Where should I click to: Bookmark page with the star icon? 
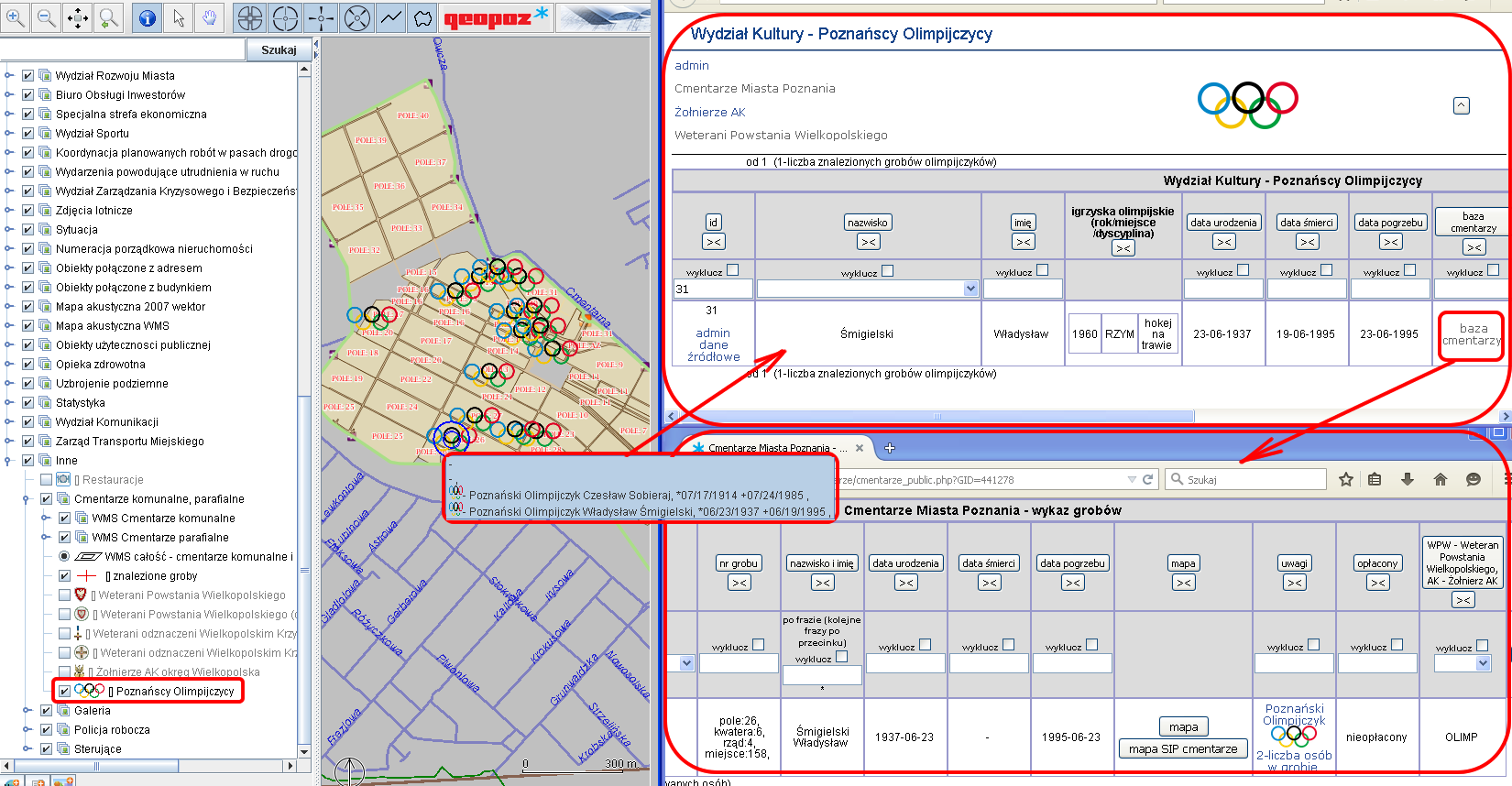click(1345, 479)
